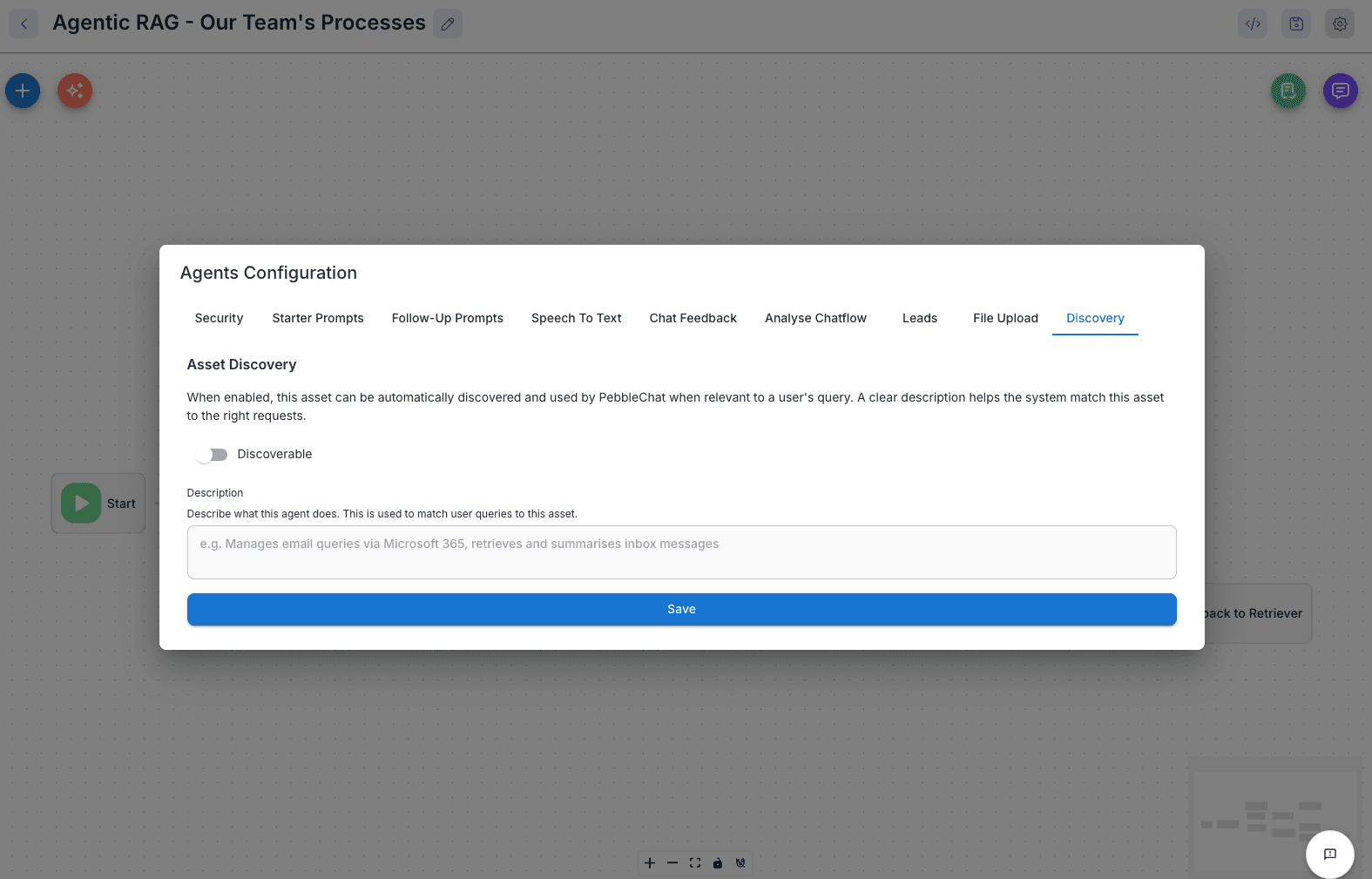Viewport: 1372px width, 879px height.
Task: Toggle canvas interactivity lock
Action: point(718,863)
